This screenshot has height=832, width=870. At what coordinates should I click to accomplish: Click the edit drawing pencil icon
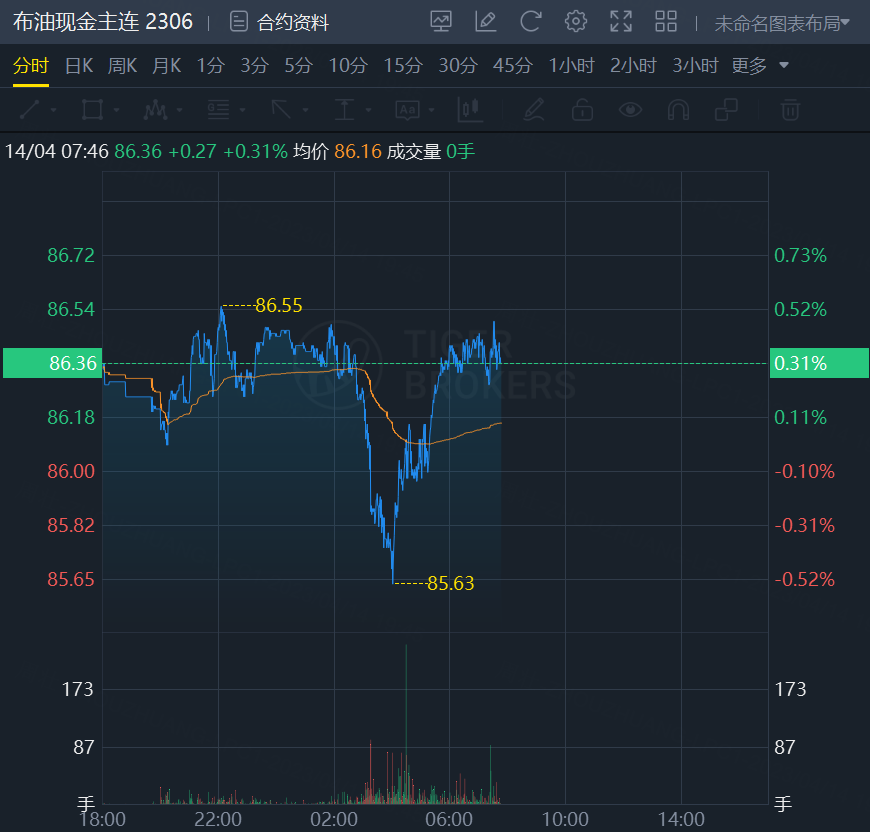(486, 21)
